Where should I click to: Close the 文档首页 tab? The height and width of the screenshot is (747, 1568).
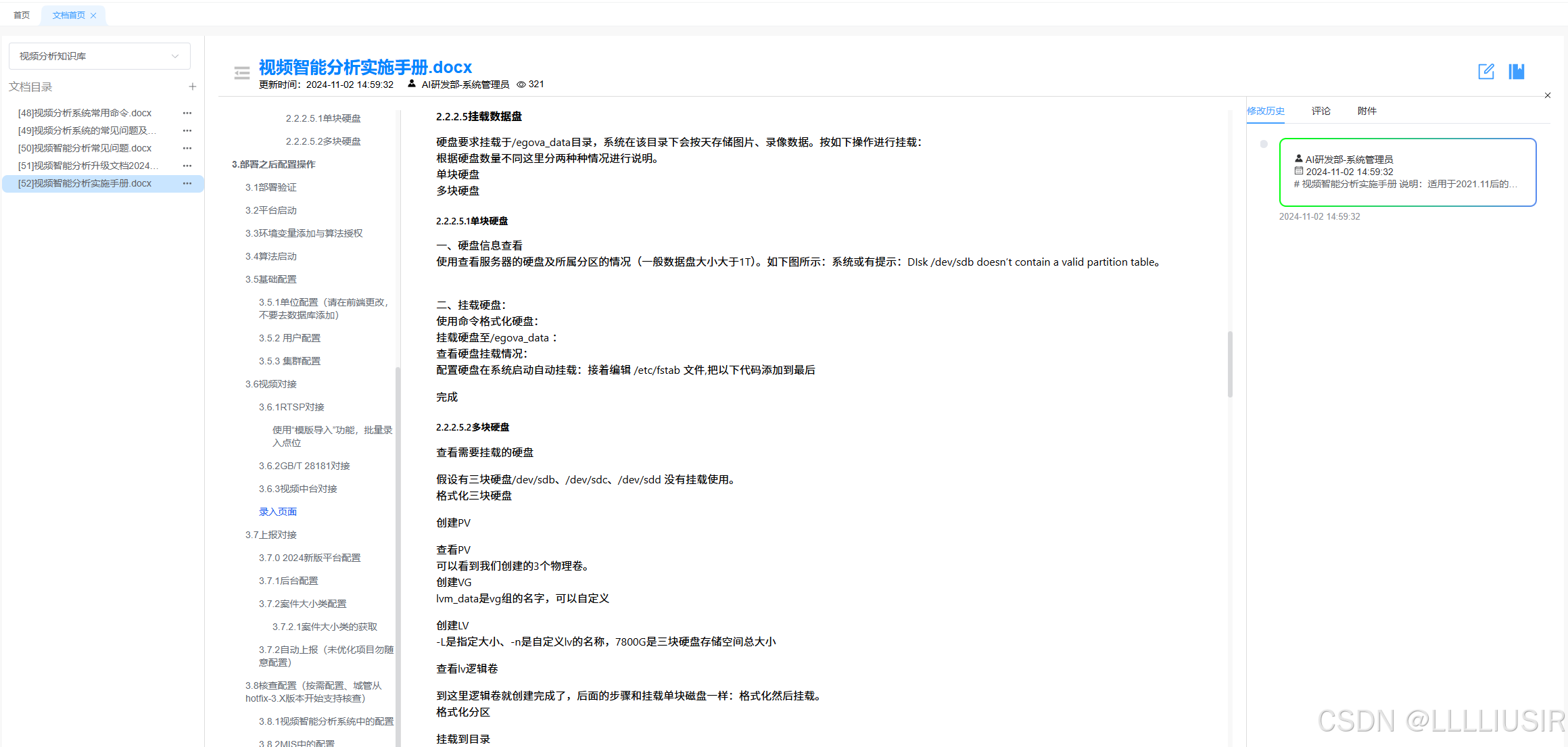(x=93, y=15)
